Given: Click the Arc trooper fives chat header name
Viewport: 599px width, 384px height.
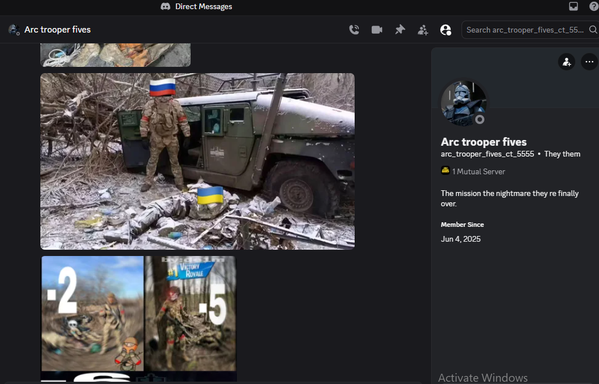Looking at the screenshot, I should click(57, 30).
